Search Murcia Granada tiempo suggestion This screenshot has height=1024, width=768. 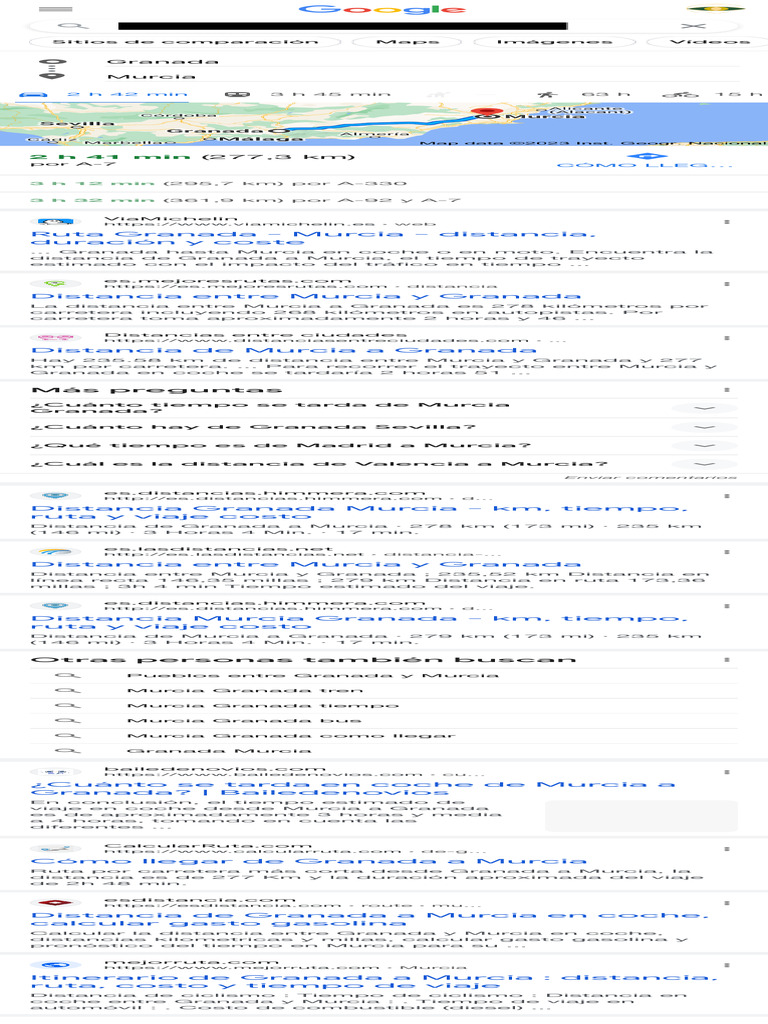point(384,705)
